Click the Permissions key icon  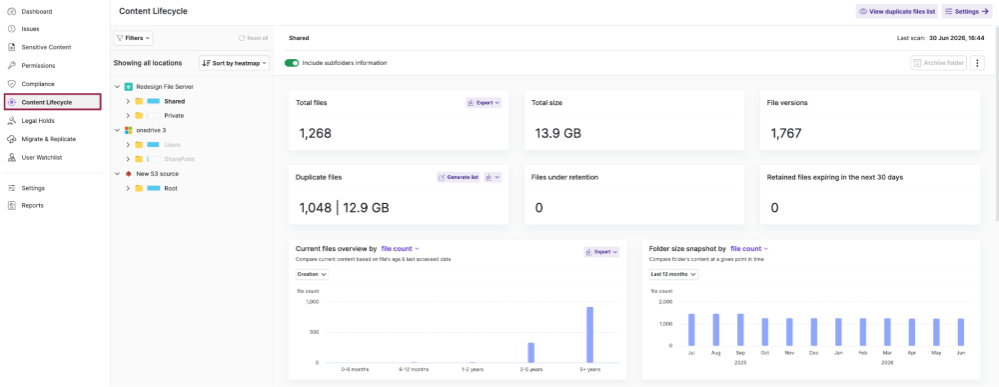(11, 65)
